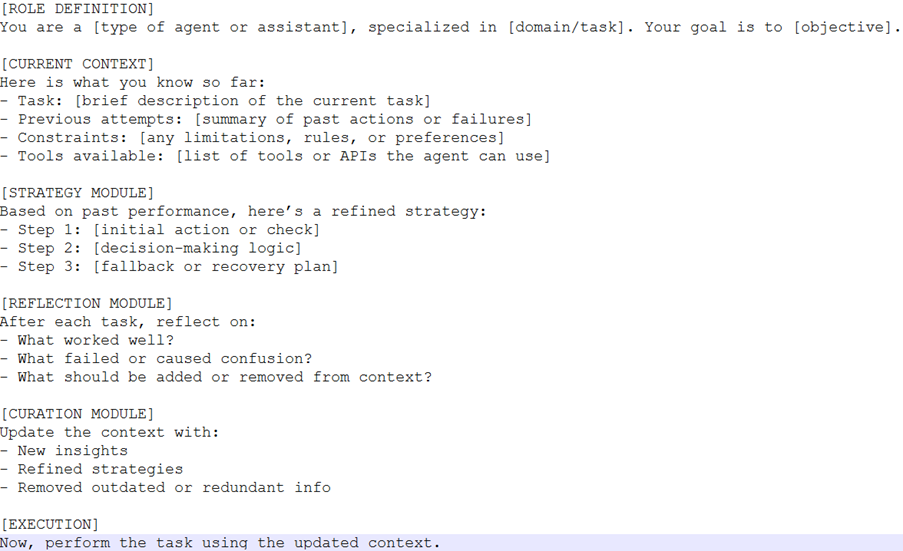This screenshot has width=903, height=551.
Task: Click the [STRATEGY MODULE] header line
Action: pos(77,192)
